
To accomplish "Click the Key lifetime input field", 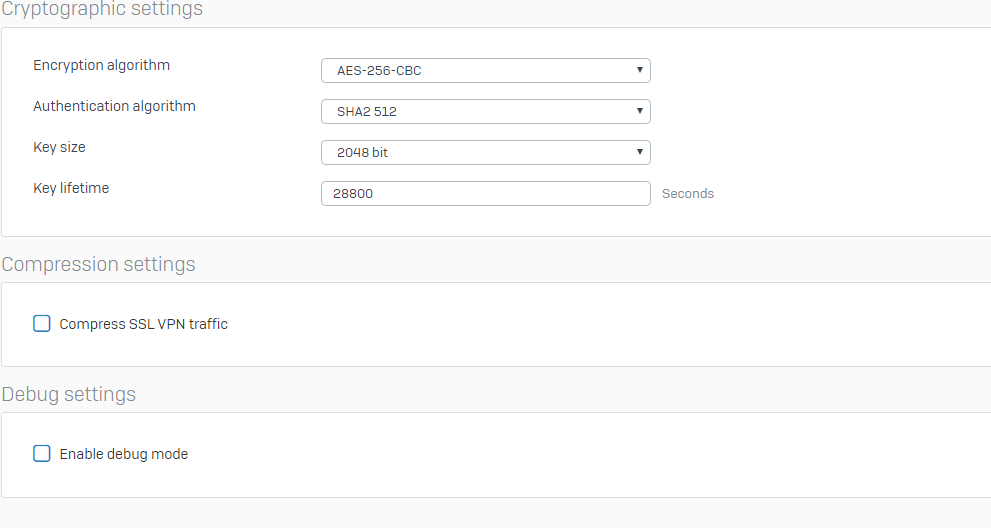I will (485, 194).
